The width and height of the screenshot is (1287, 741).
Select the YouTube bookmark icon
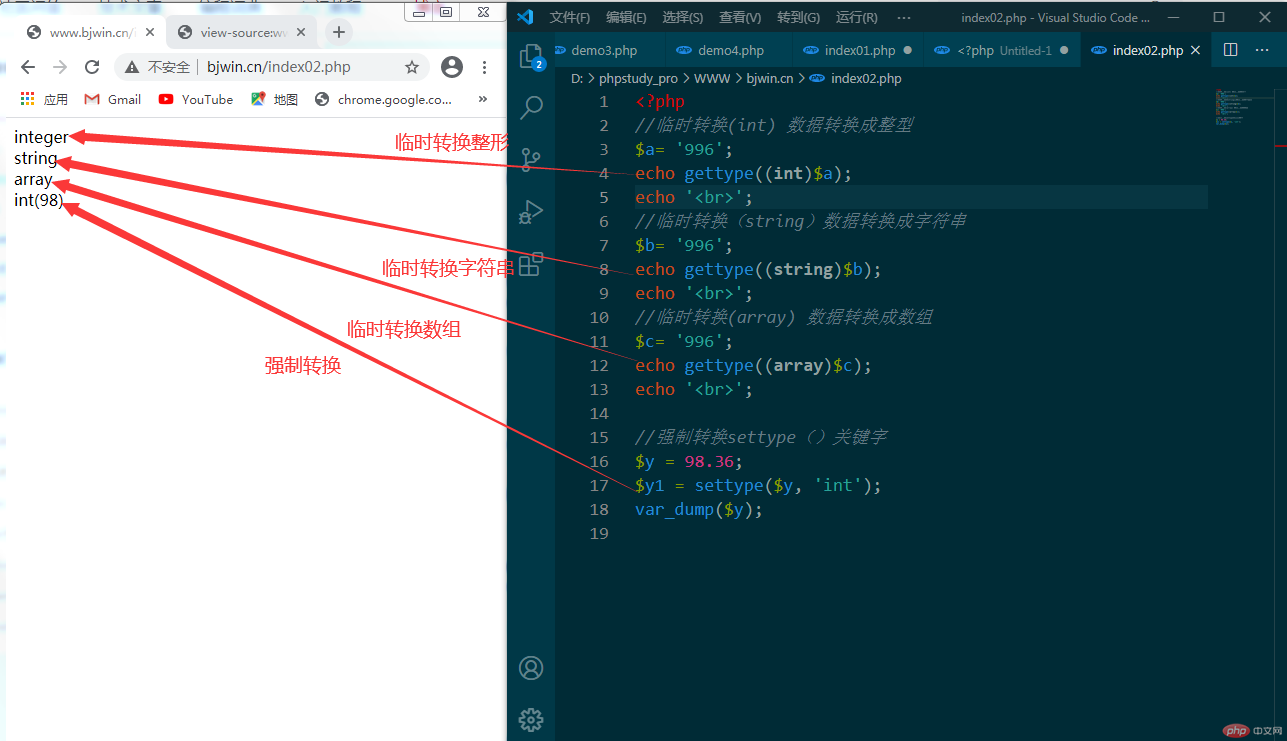click(x=167, y=99)
